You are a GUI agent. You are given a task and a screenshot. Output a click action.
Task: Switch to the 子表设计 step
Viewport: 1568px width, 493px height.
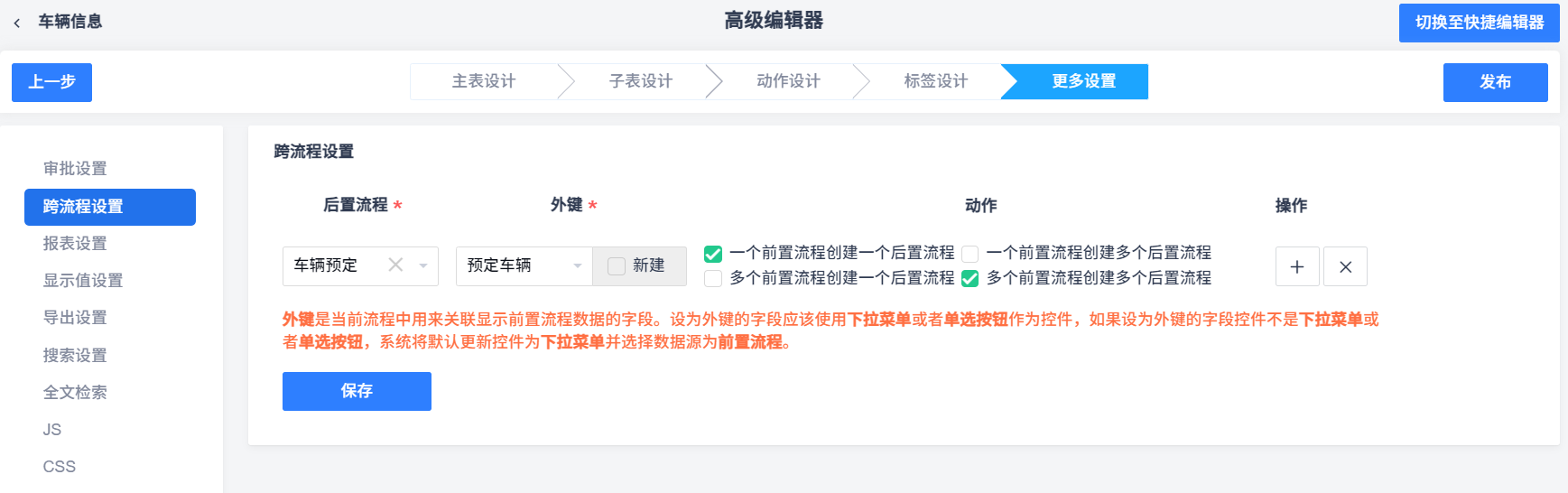(x=641, y=81)
